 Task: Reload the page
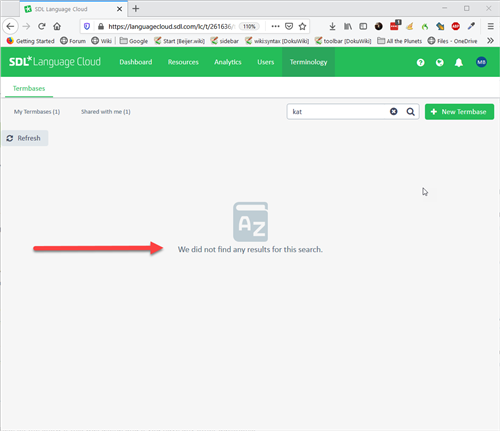pos(42,26)
